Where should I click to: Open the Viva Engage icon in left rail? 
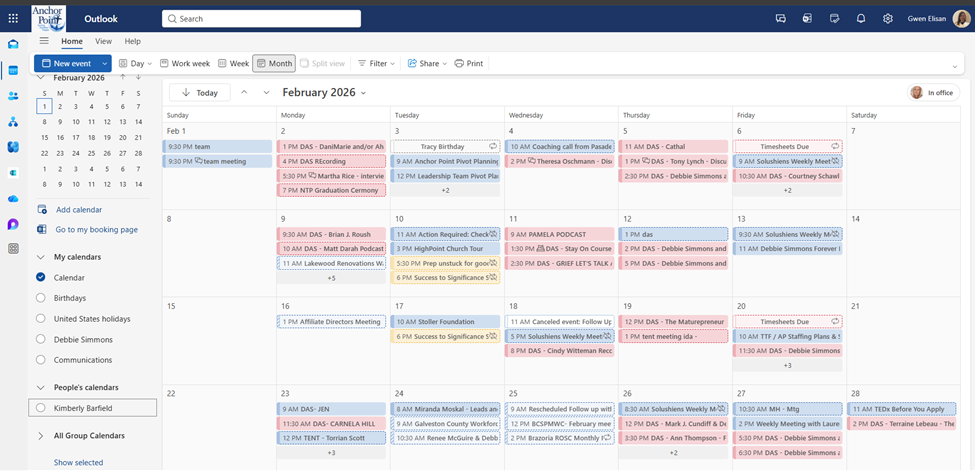[13, 147]
